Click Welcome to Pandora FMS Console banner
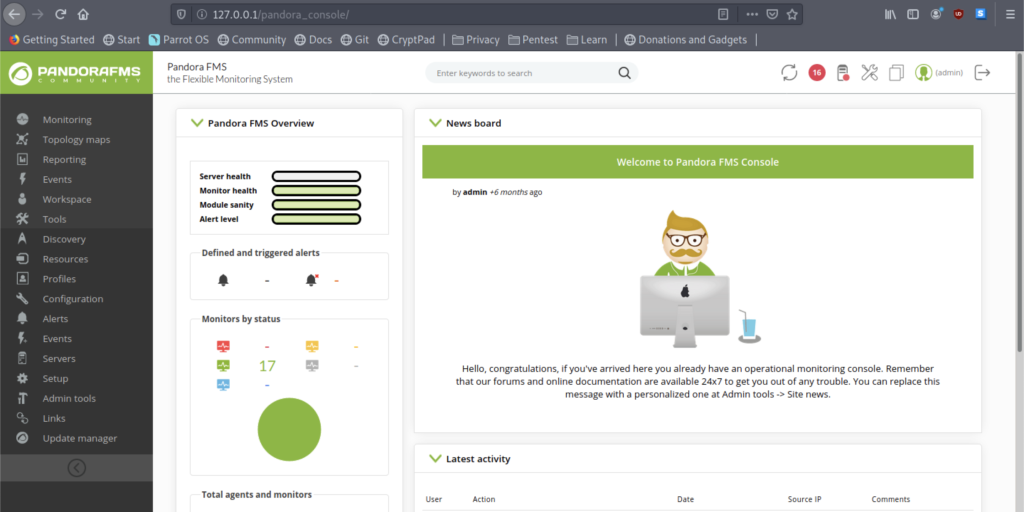 (x=697, y=162)
